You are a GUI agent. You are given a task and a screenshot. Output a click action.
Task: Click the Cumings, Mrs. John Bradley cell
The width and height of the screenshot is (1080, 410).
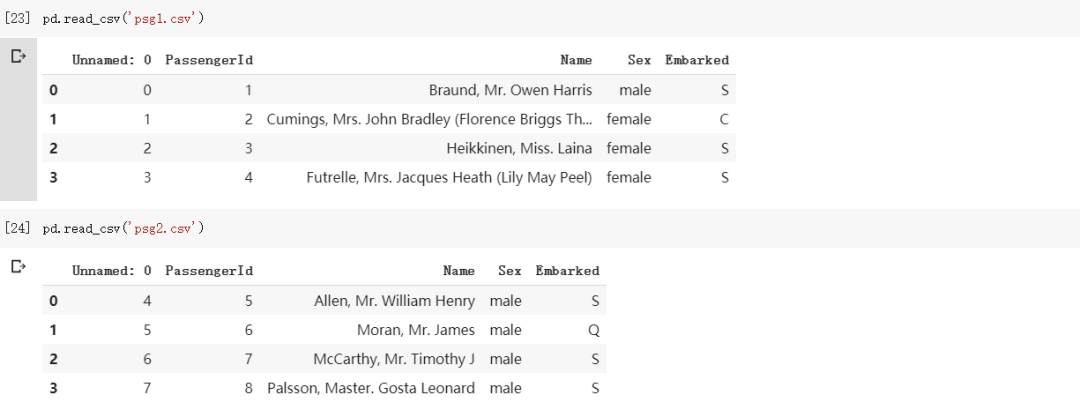tap(430, 119)
